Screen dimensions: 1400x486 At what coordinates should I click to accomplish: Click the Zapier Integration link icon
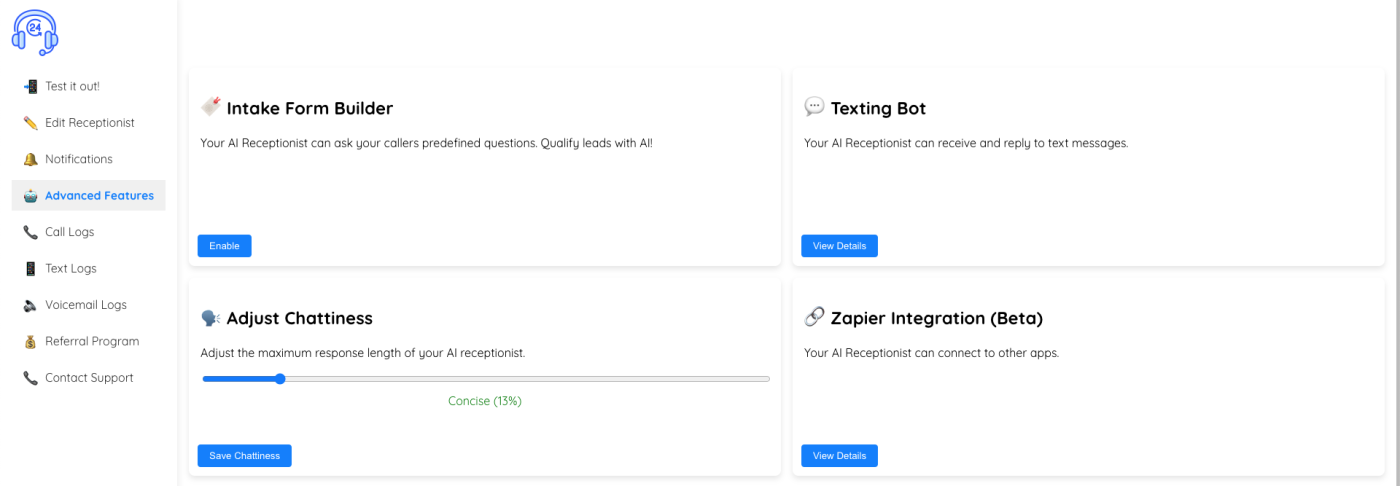pos(814,317)
